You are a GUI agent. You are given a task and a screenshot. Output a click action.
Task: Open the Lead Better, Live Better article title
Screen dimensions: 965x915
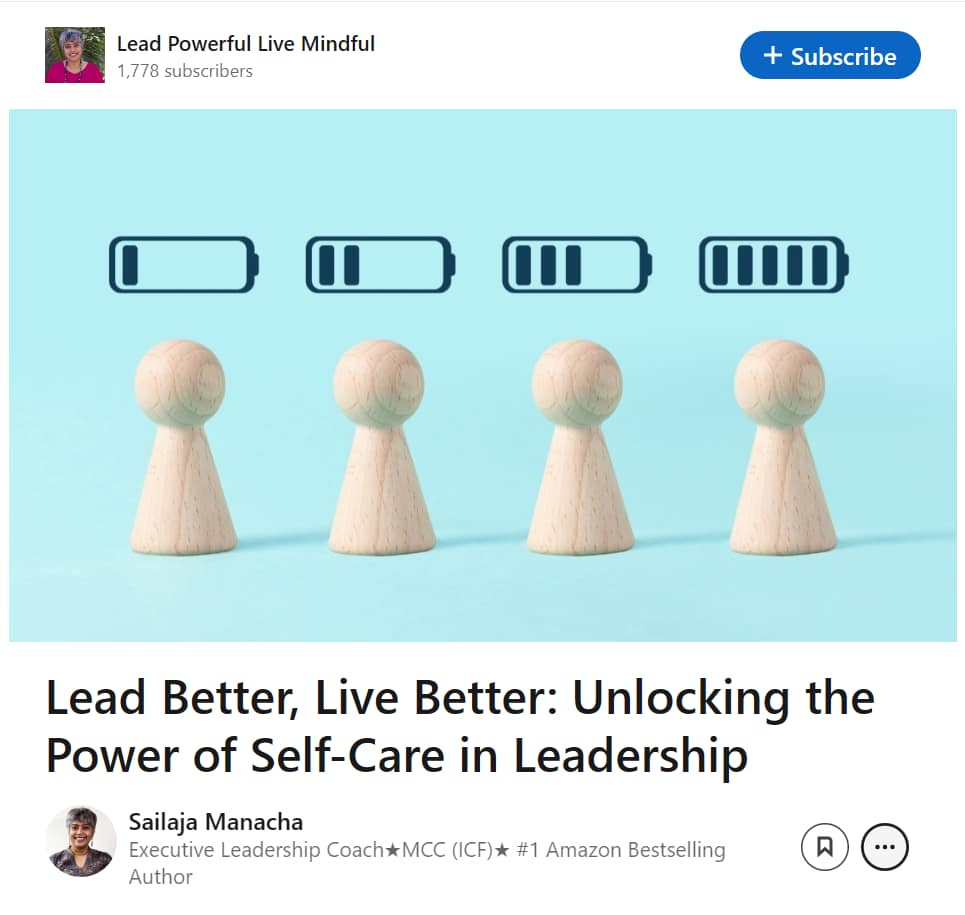[x=460, y=727]
